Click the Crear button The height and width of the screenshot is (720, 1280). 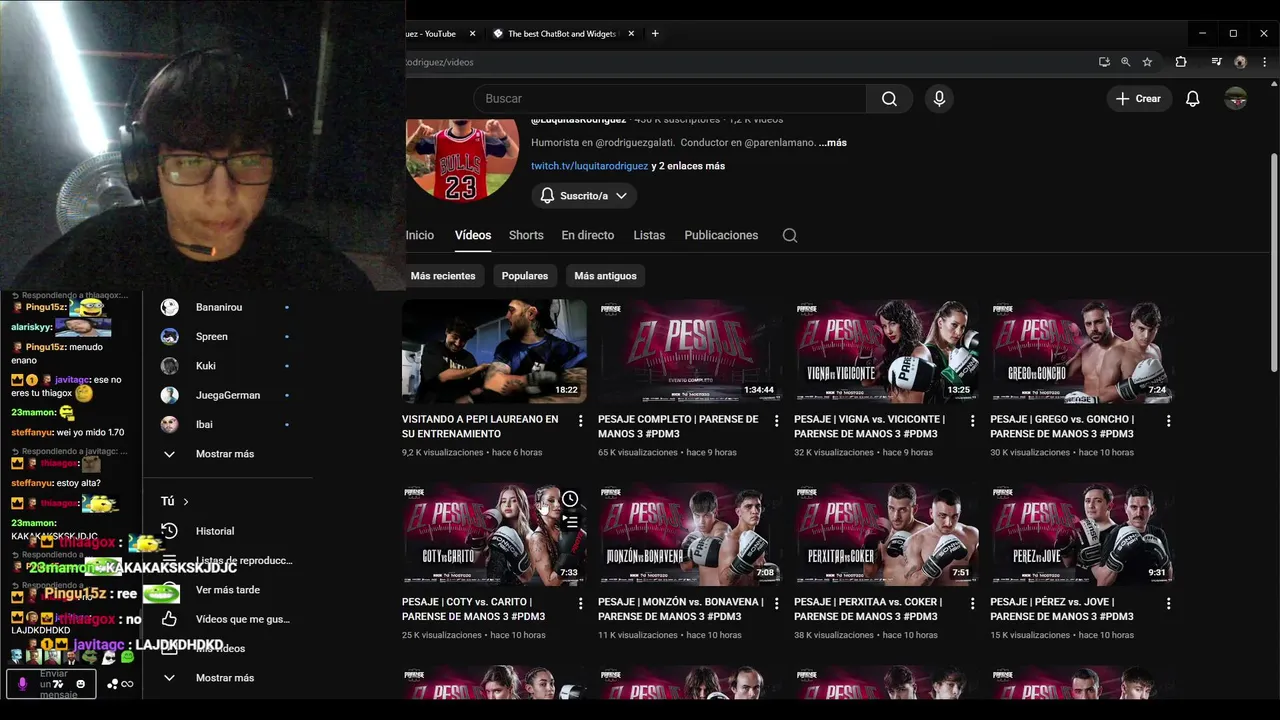coord(1139,99)
